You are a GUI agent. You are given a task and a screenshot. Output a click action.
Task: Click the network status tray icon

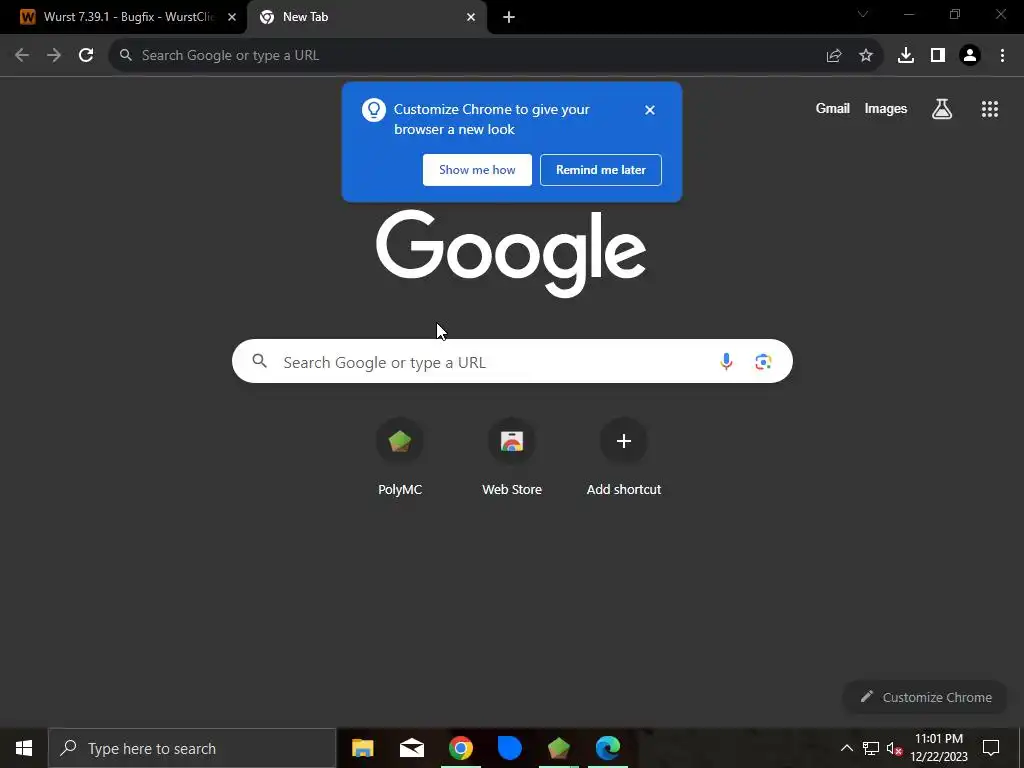(x=871, y=748)
